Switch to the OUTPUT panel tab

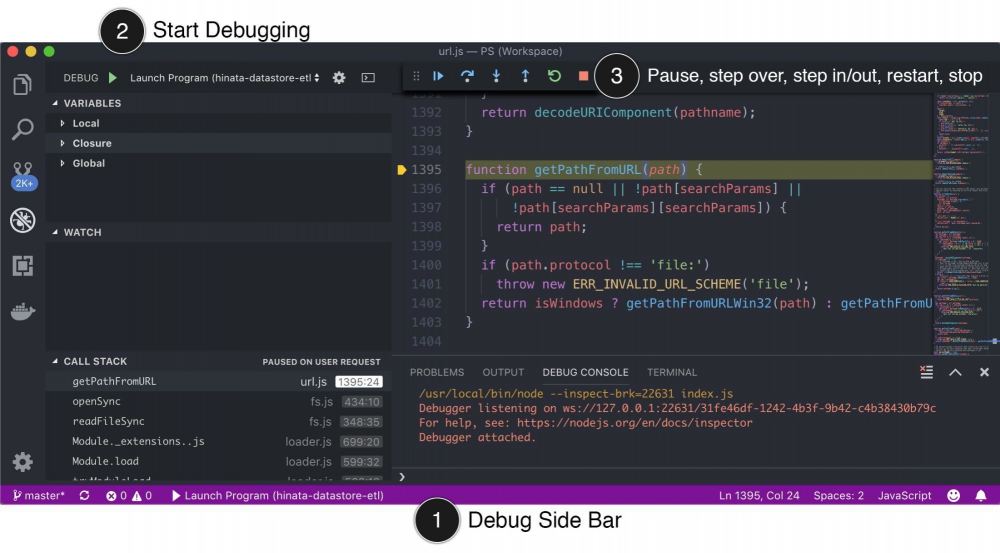(x=503, y=372)
